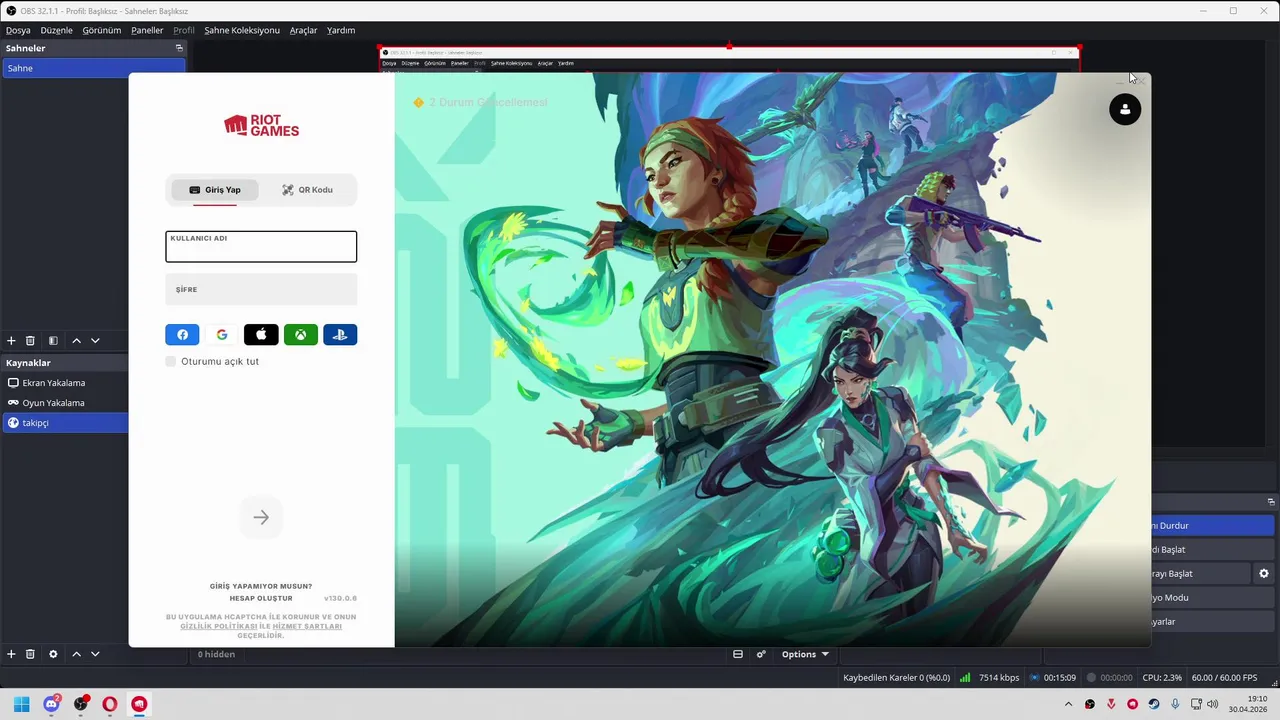Move selected source up in Kaynaklar
1280x720 pixels.
click(76, 654)
